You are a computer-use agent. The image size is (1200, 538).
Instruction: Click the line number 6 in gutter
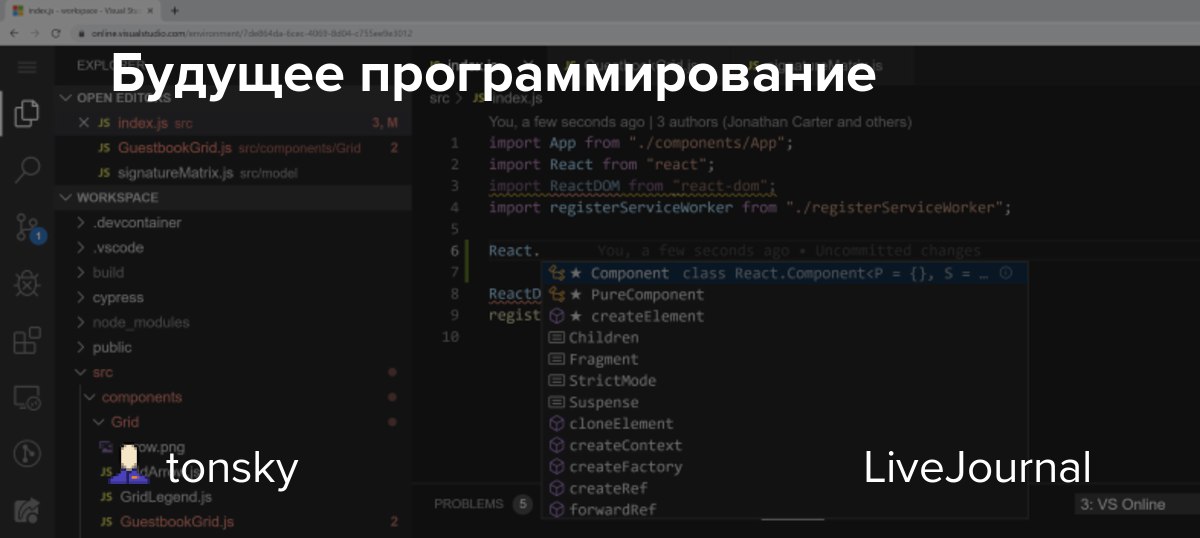tap(455, 251)
